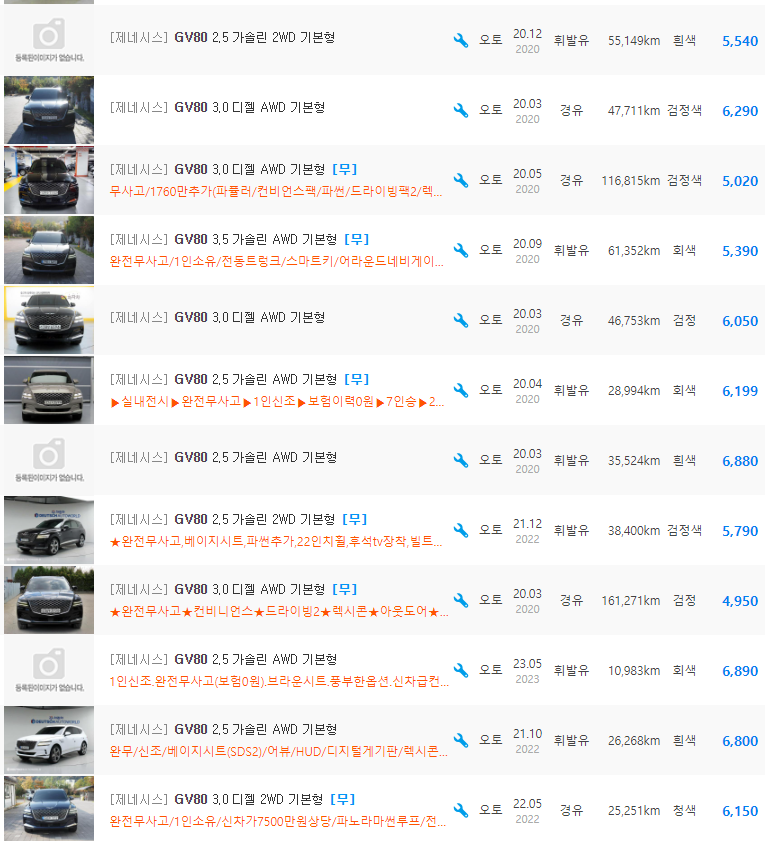The width and height of the screenshot is (765, 841).
Task: Click color label 청색
Action: [684, 810]
